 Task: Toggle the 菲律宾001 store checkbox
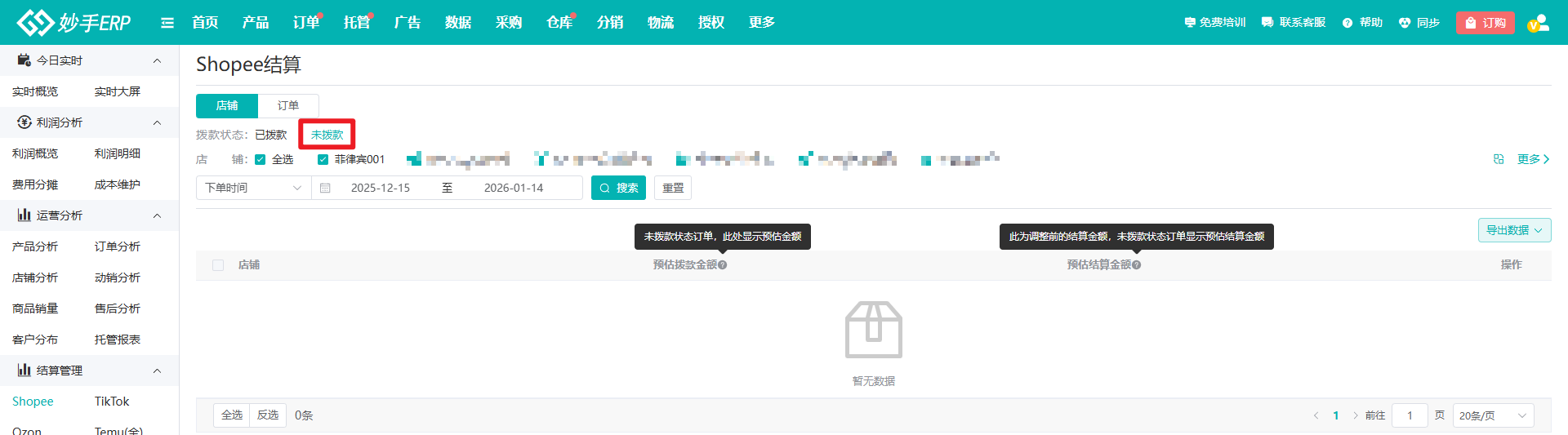[x=323, y=159]
